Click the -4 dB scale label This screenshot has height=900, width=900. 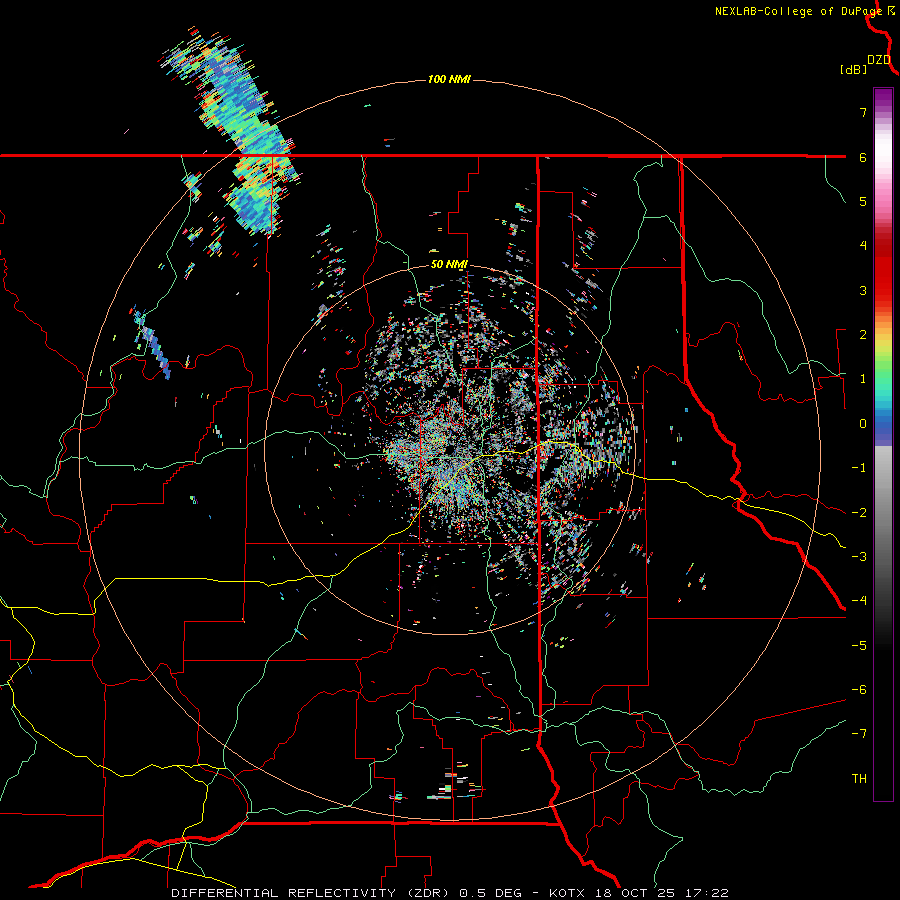(x=859, y=601)
